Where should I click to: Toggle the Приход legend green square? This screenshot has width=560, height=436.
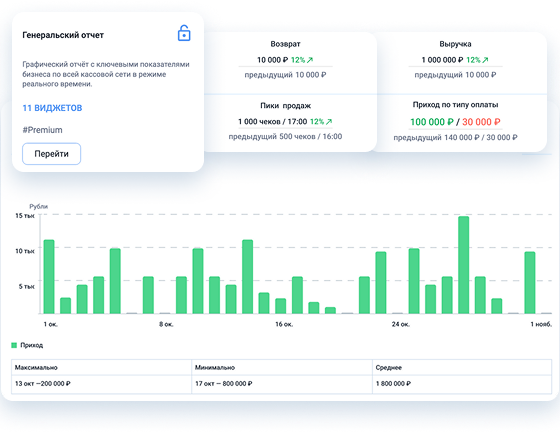[14, 345]
